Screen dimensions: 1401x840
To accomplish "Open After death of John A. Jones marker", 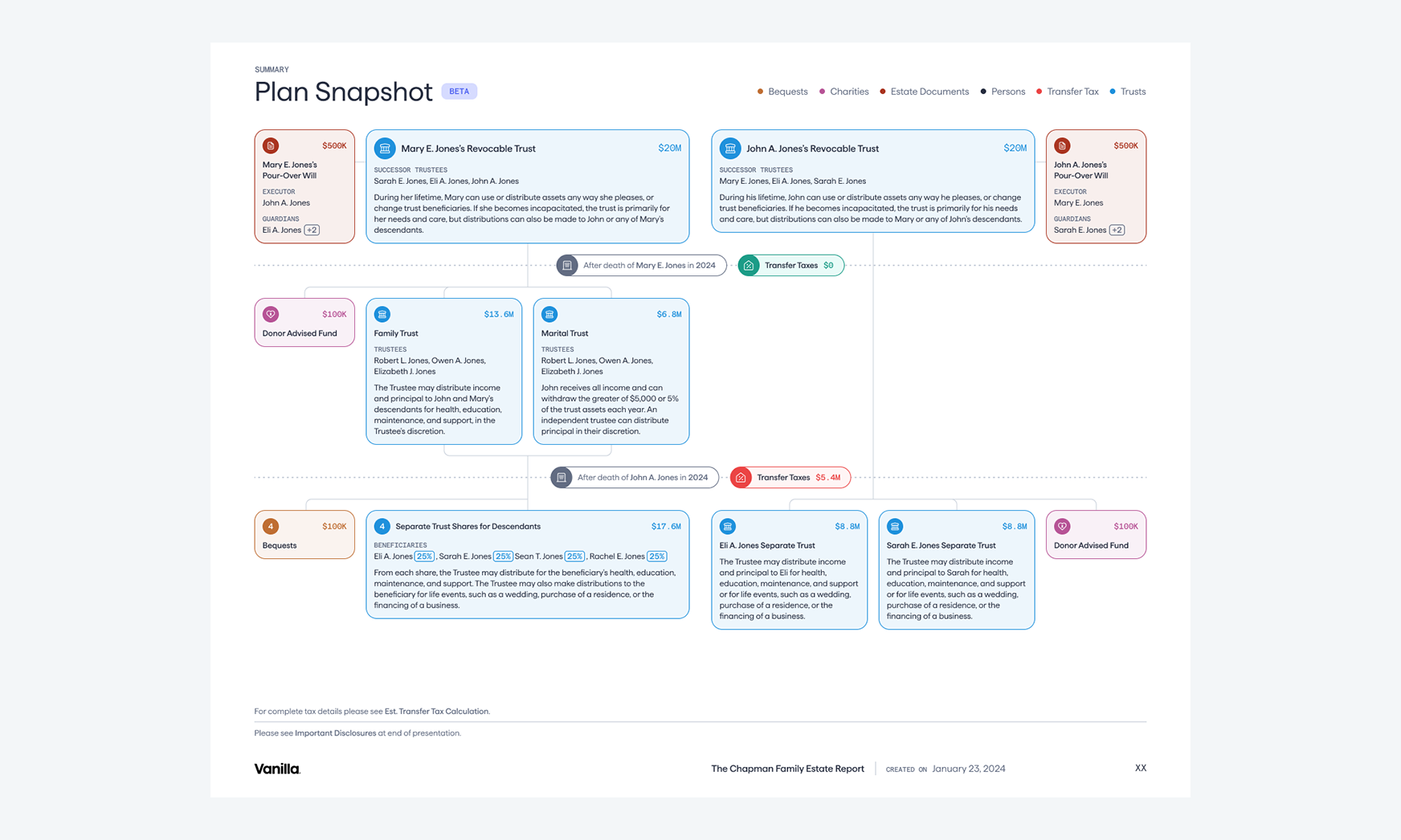I will (x=635, y=477).
